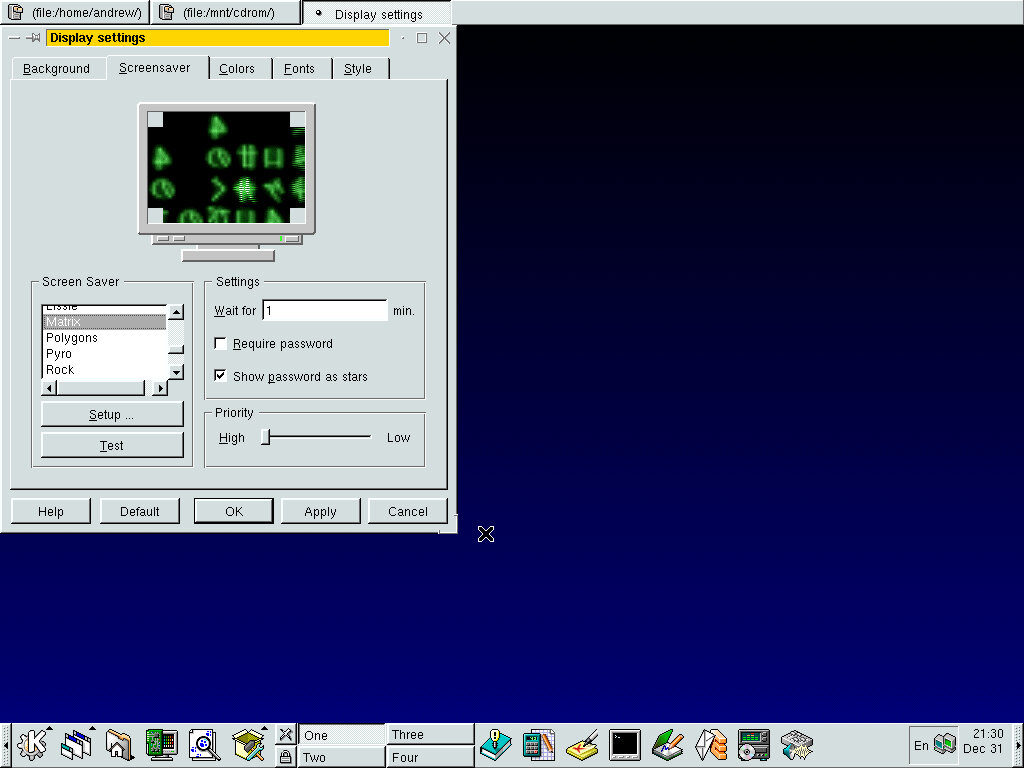Image resolution: width=1024 pixels, height=768 pixels.
Task: Open the Fonts tab
Action: tap(299, 69)
